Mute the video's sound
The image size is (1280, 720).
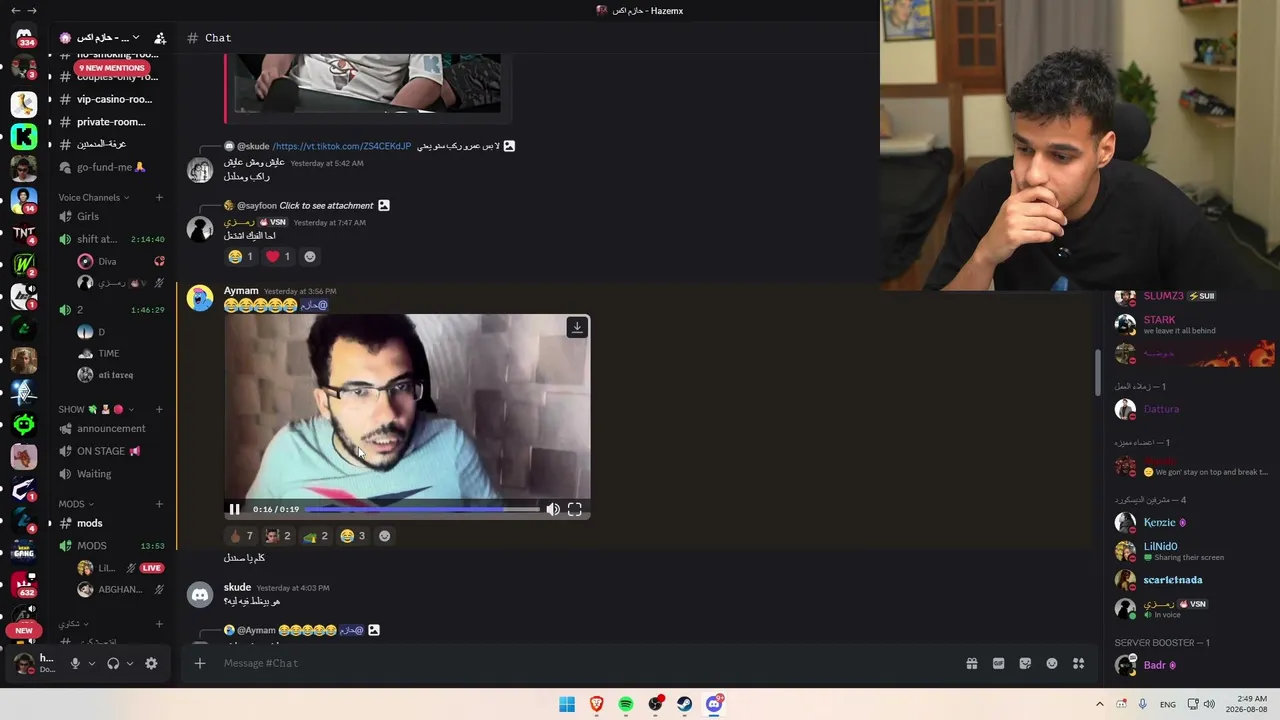(x=553, y=509)
